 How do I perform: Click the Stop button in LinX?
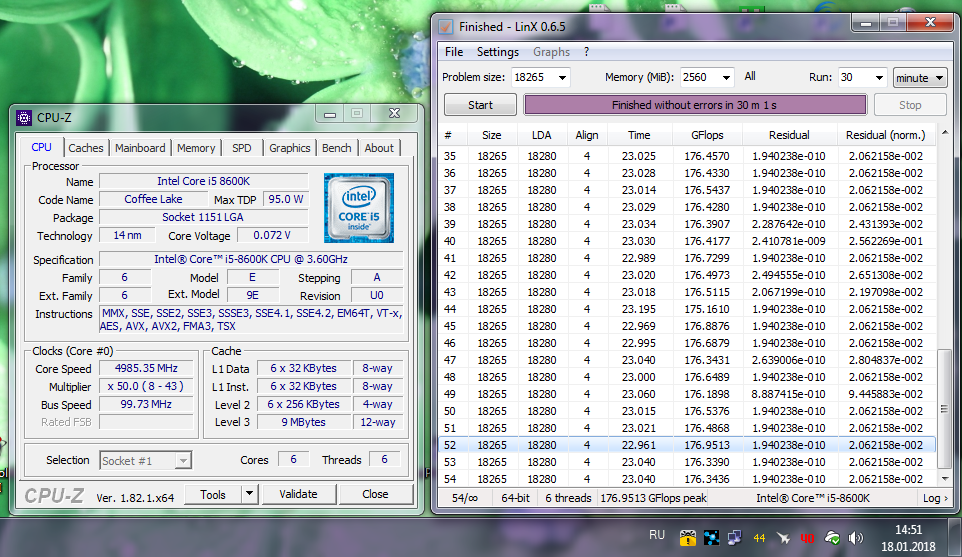coord(910,105)
